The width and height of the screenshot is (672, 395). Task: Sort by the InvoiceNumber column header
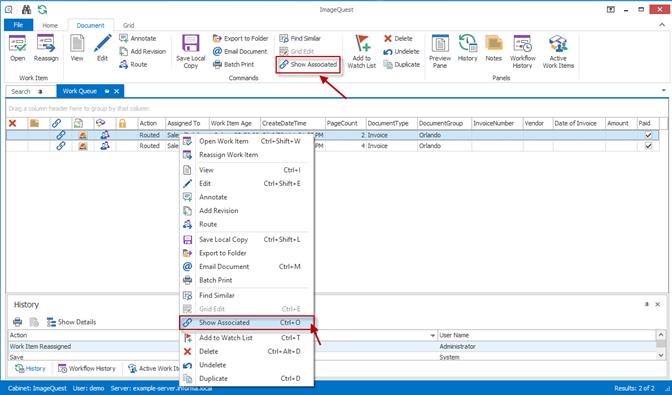click(x=497, y=123)
